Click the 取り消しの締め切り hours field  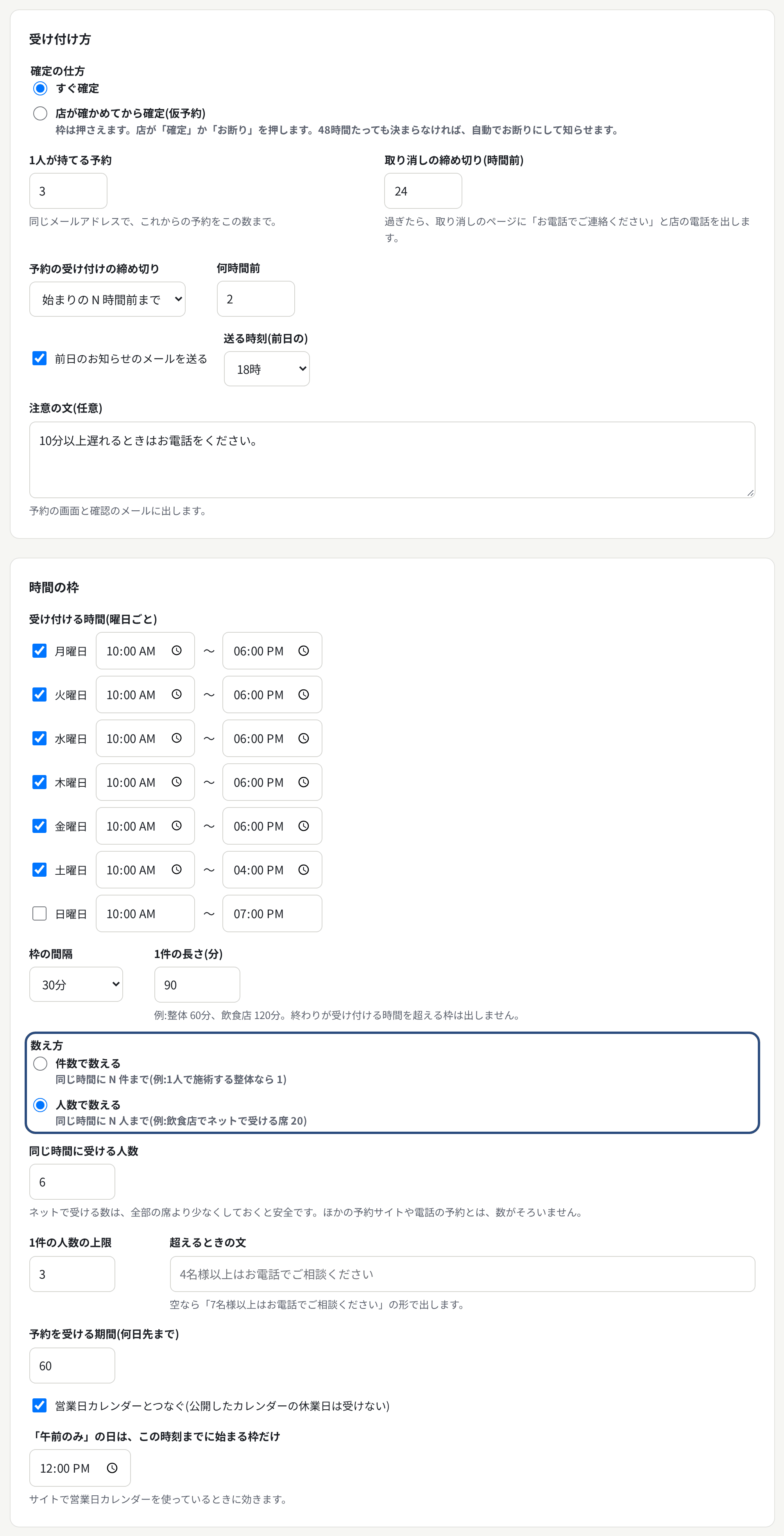[x=423, y=191]
